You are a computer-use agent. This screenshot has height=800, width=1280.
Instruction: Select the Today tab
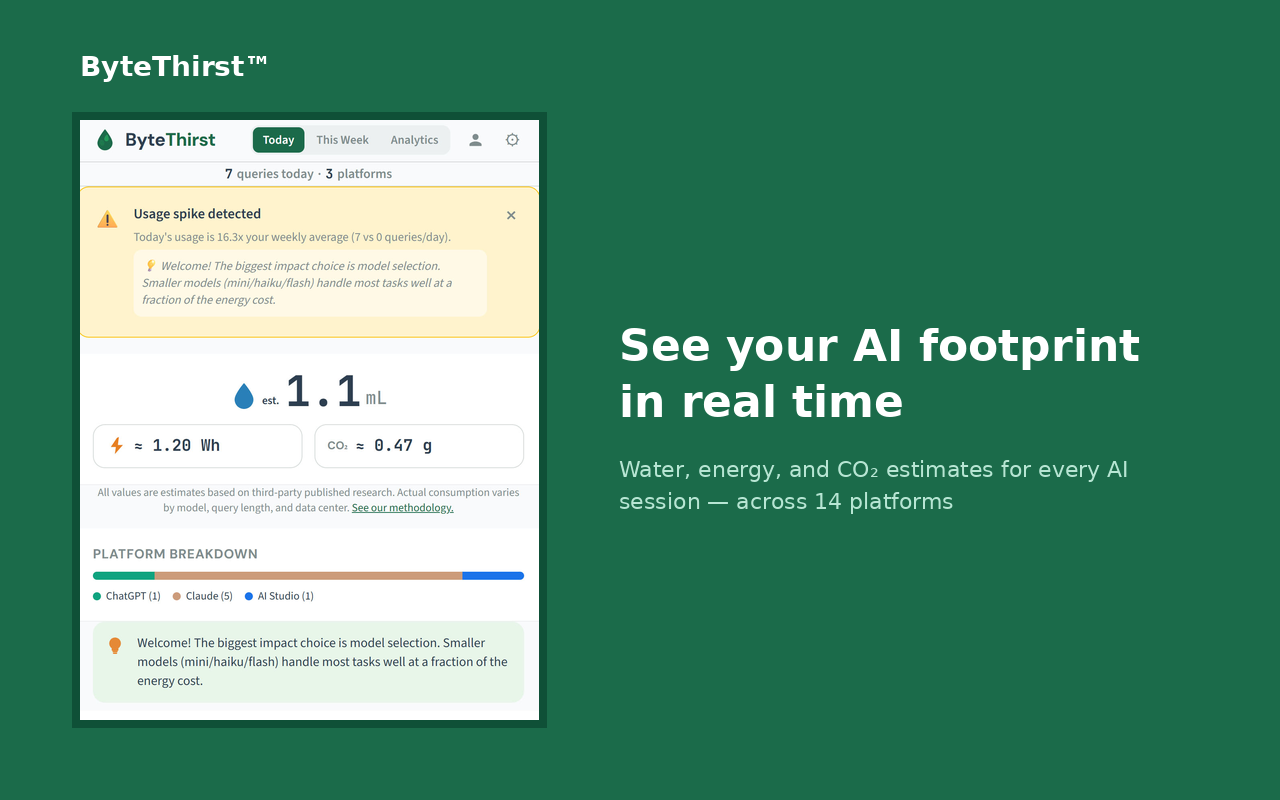coord(278,140)
